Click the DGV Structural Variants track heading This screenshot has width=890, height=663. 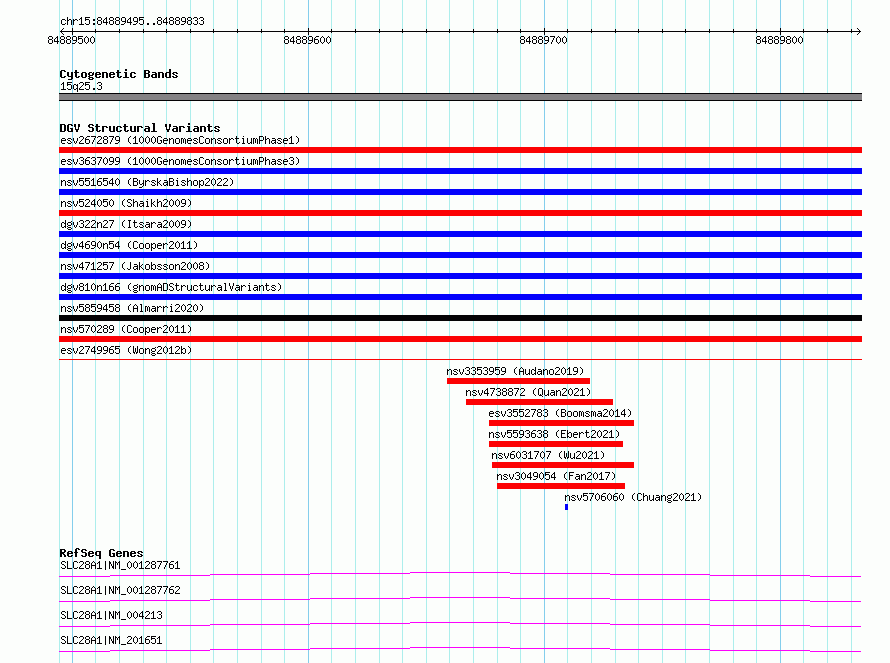(x=140, y=128)
